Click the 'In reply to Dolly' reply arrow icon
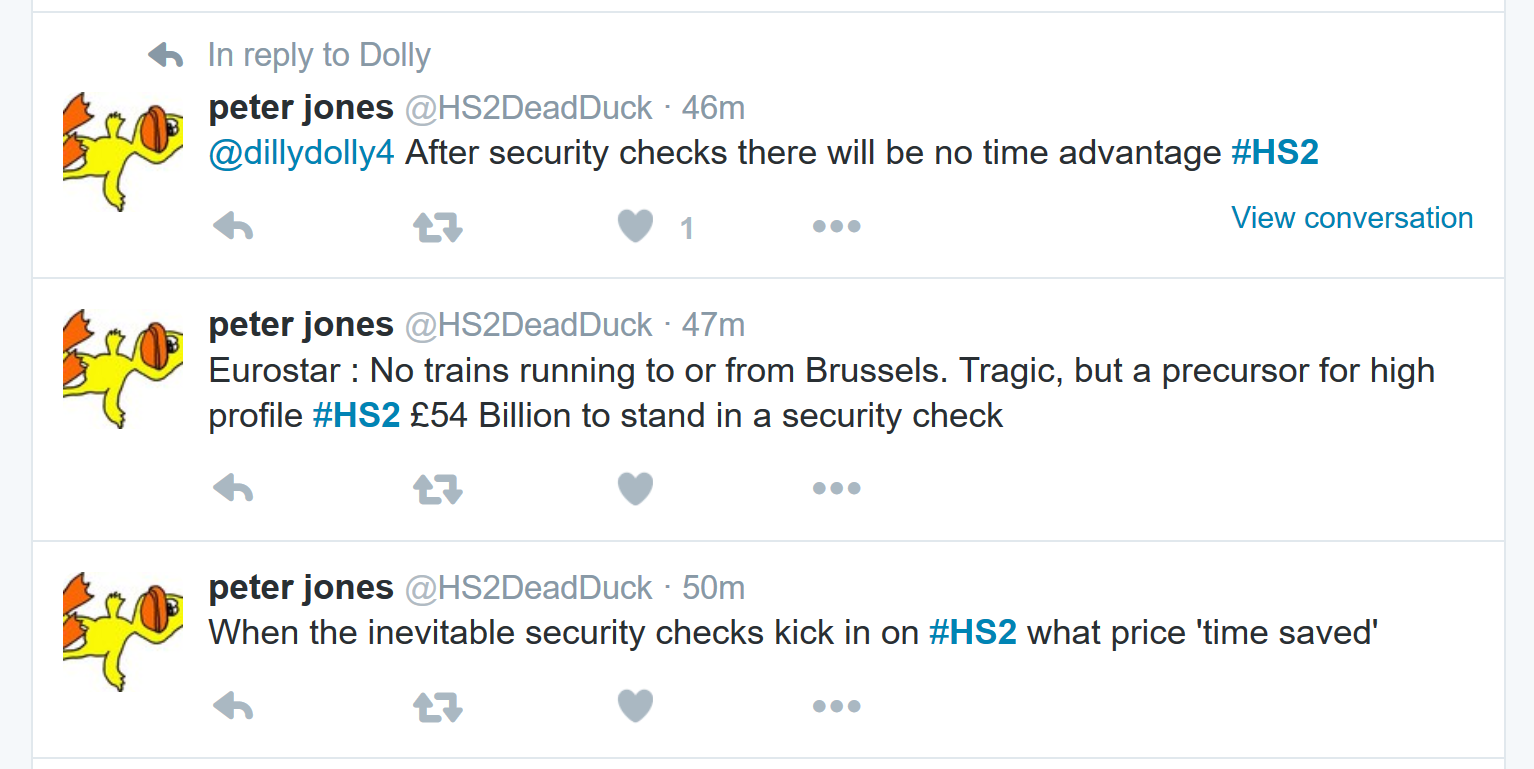This screenshot has width=1534, height=769. tap(165, 55)
